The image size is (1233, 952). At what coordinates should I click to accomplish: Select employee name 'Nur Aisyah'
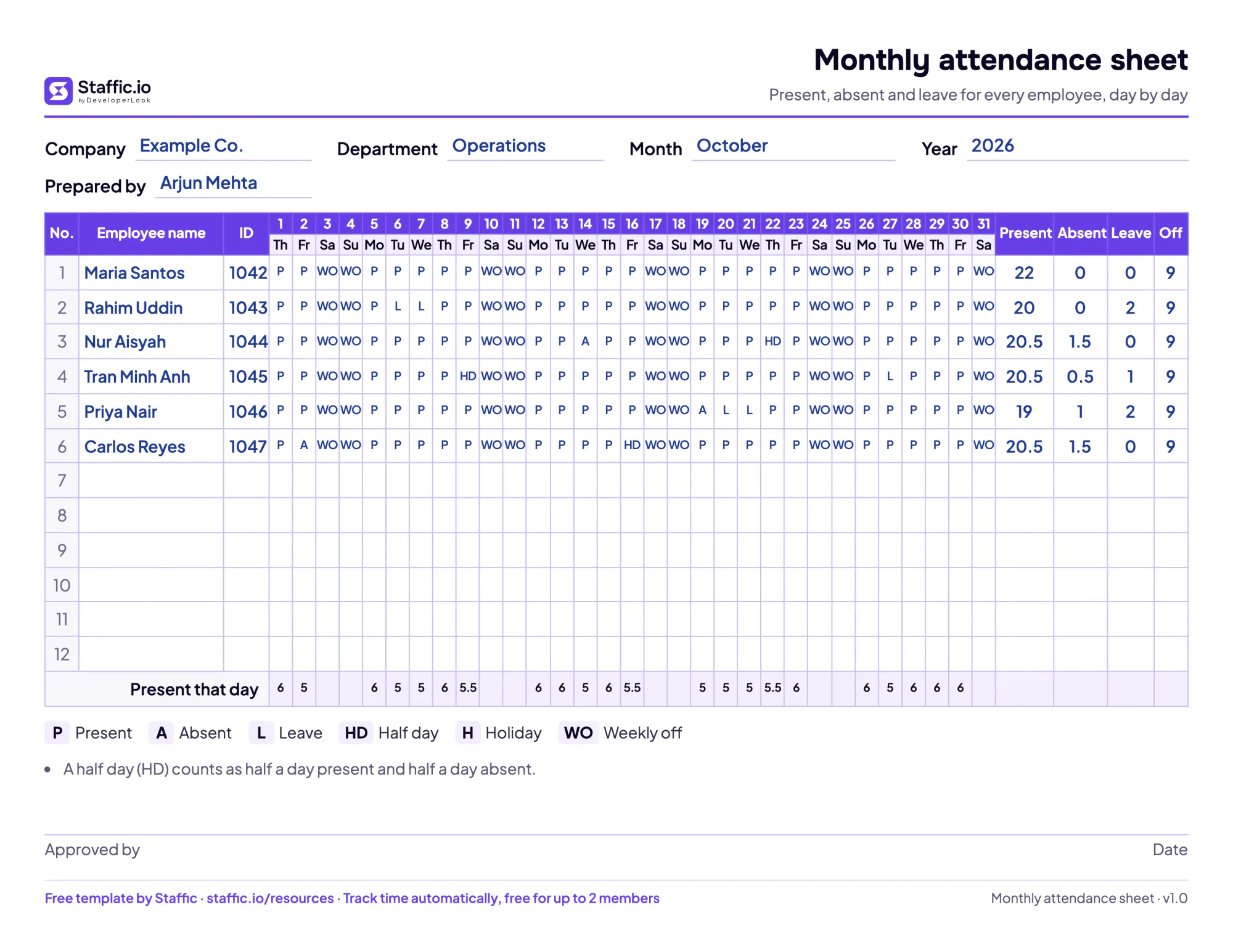tap(125, 342)
